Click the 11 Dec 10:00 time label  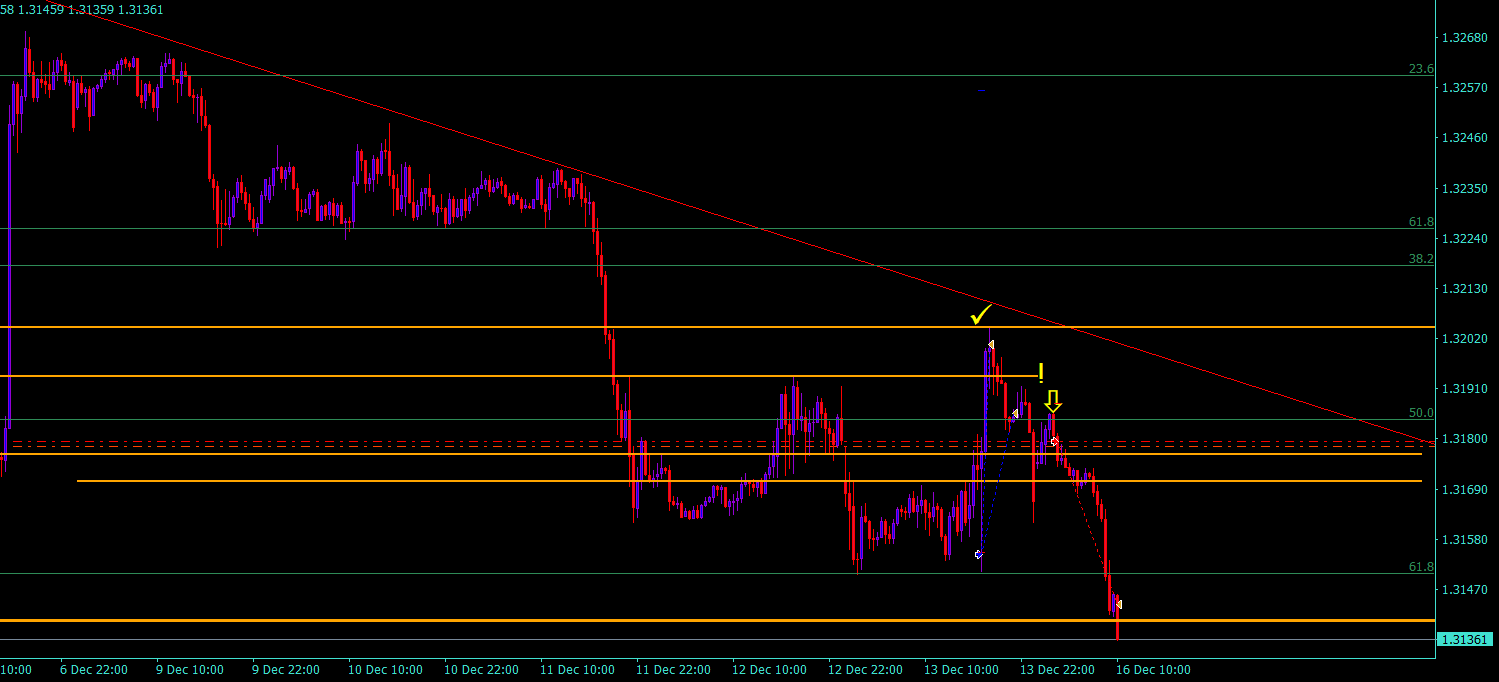577,669
